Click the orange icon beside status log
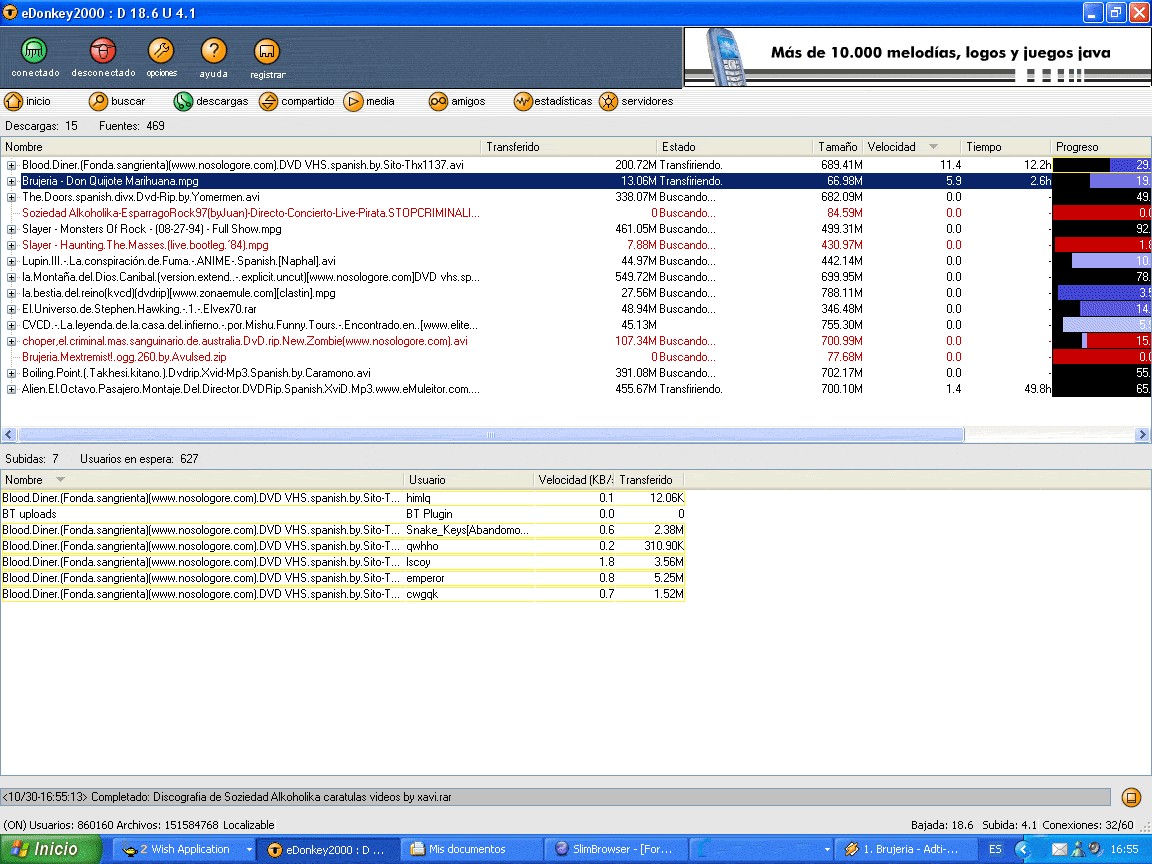1152x864 pixels. coord(1131,797)
